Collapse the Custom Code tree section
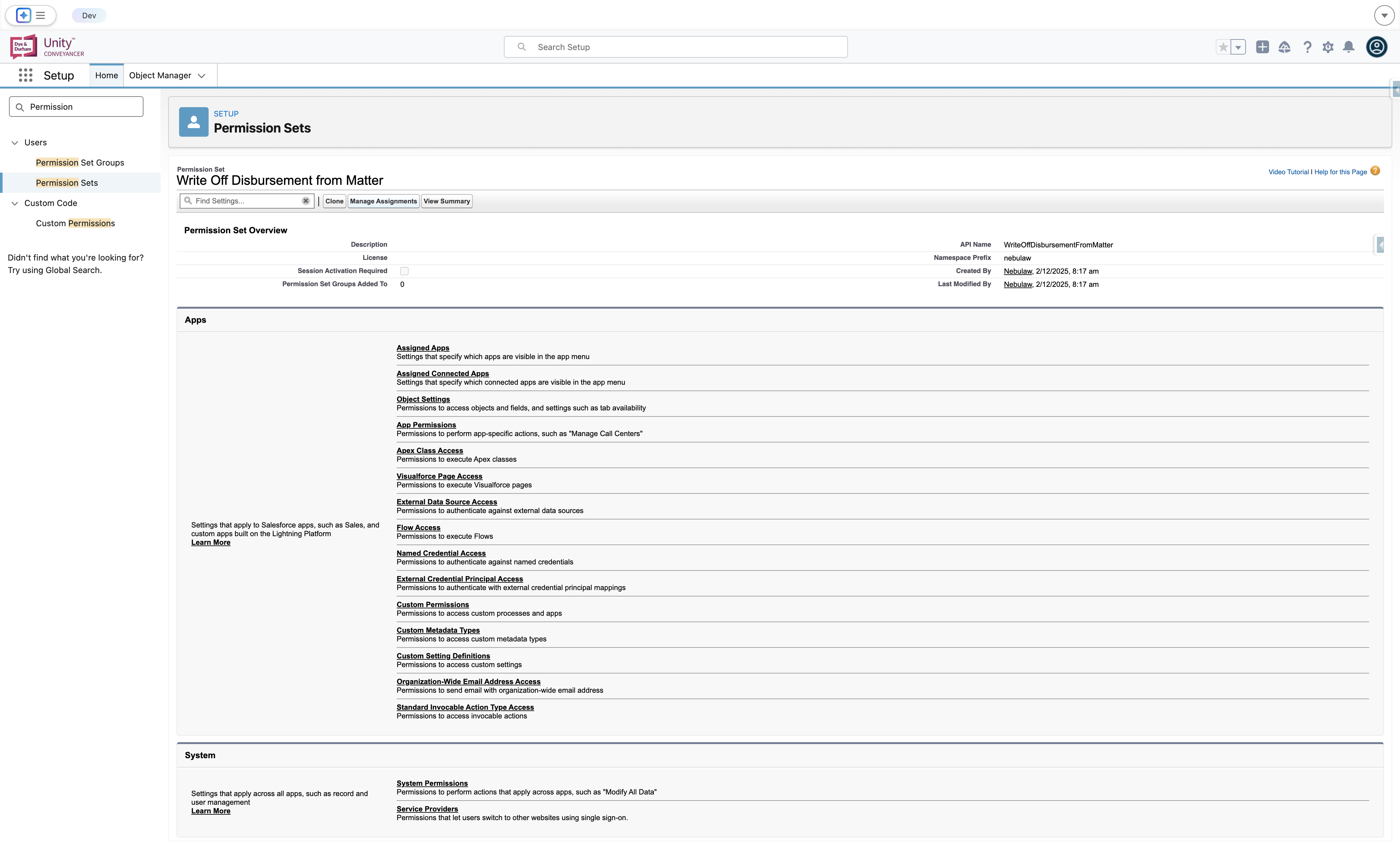The image size is (1400, 849). [15, 203]
